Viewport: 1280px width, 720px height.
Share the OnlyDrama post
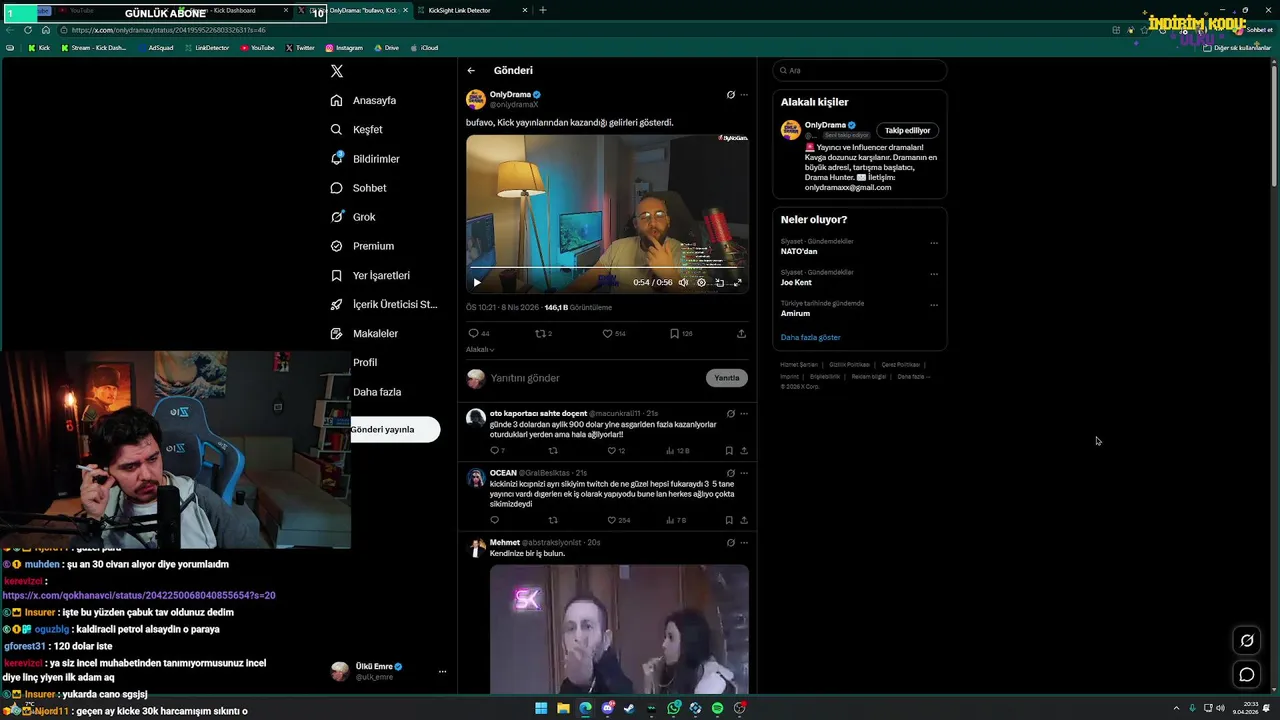(x=741, y=333)
